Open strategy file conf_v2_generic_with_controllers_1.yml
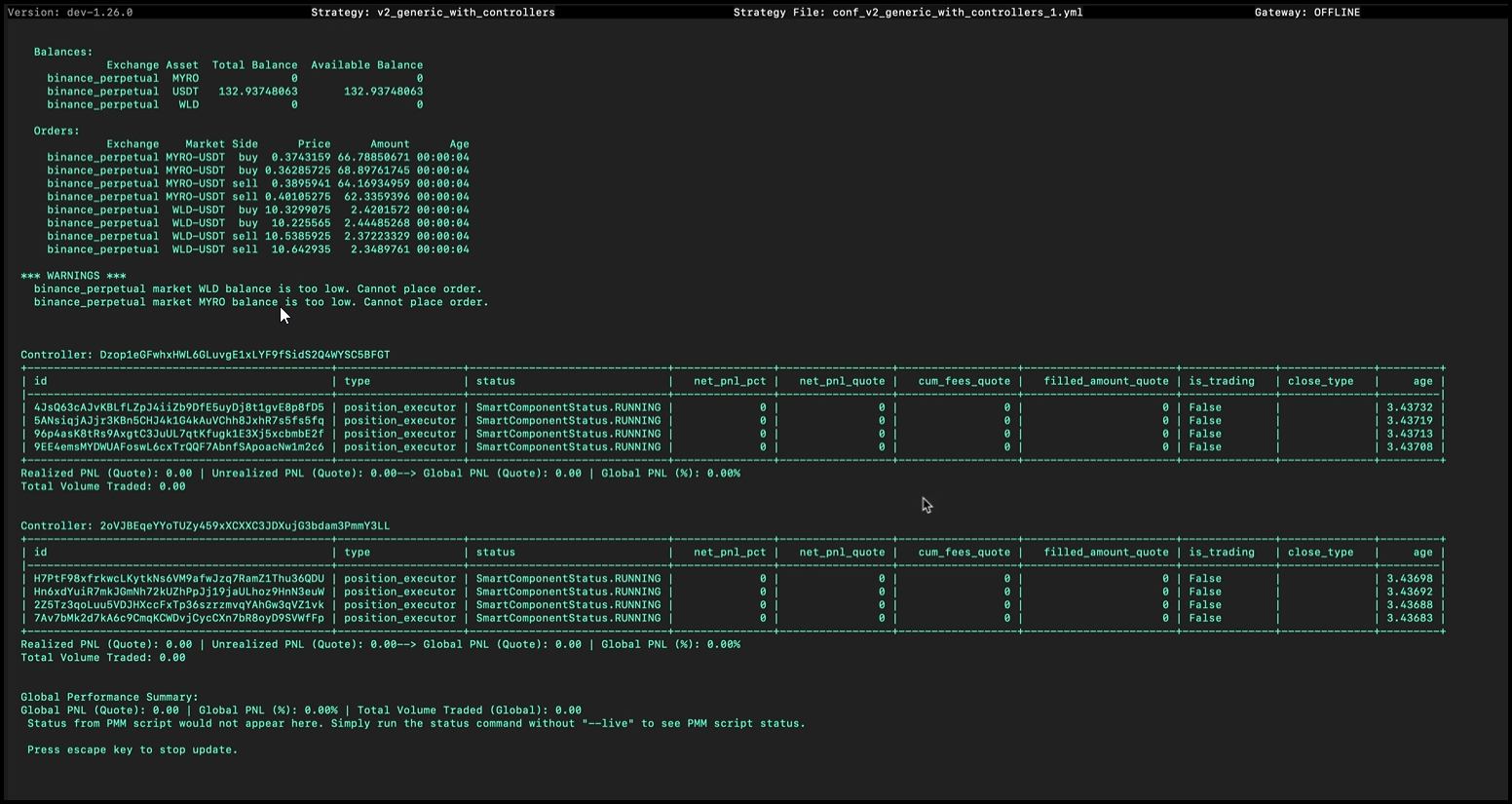The width and height of the screenshot is (1512, 804). (907, 12)
